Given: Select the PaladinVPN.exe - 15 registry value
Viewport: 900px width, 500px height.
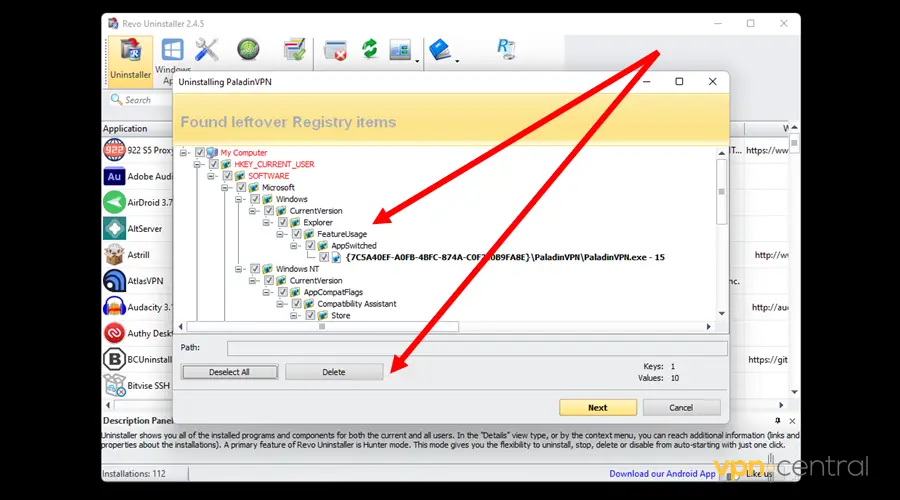Looking at the screenshot, I should (x=505, y=257).
